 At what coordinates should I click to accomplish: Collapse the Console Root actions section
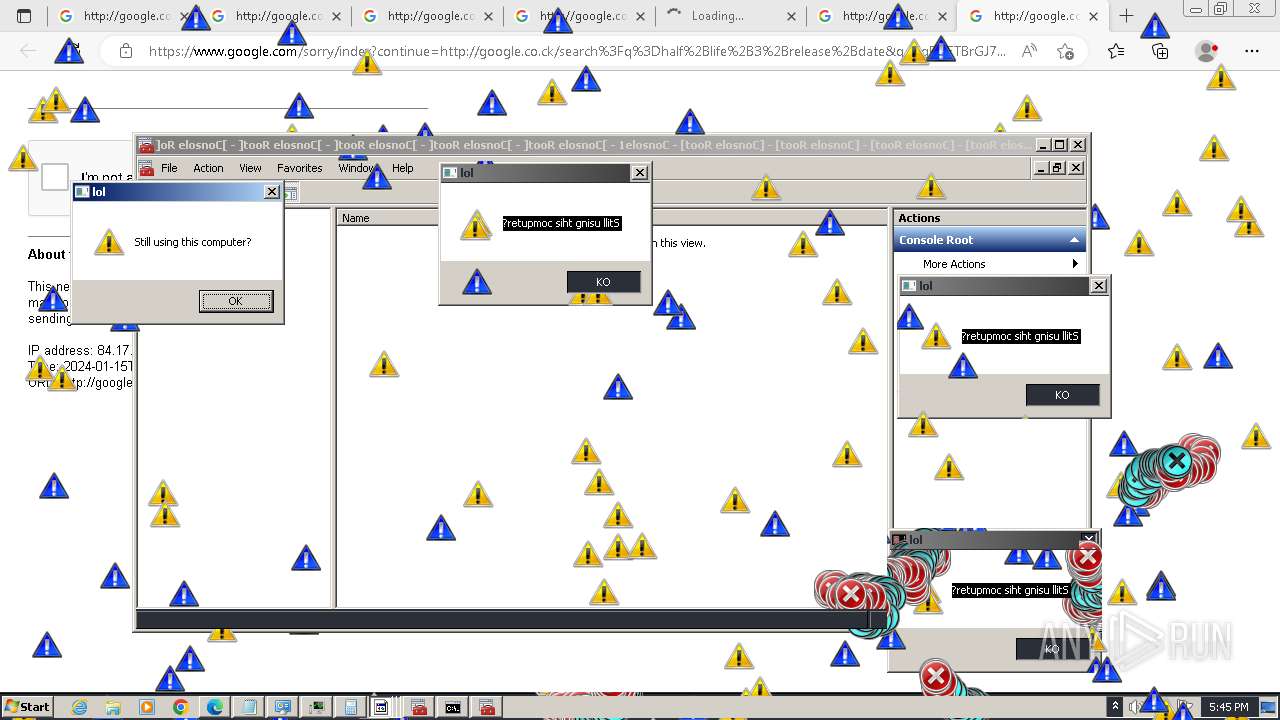1075,240
